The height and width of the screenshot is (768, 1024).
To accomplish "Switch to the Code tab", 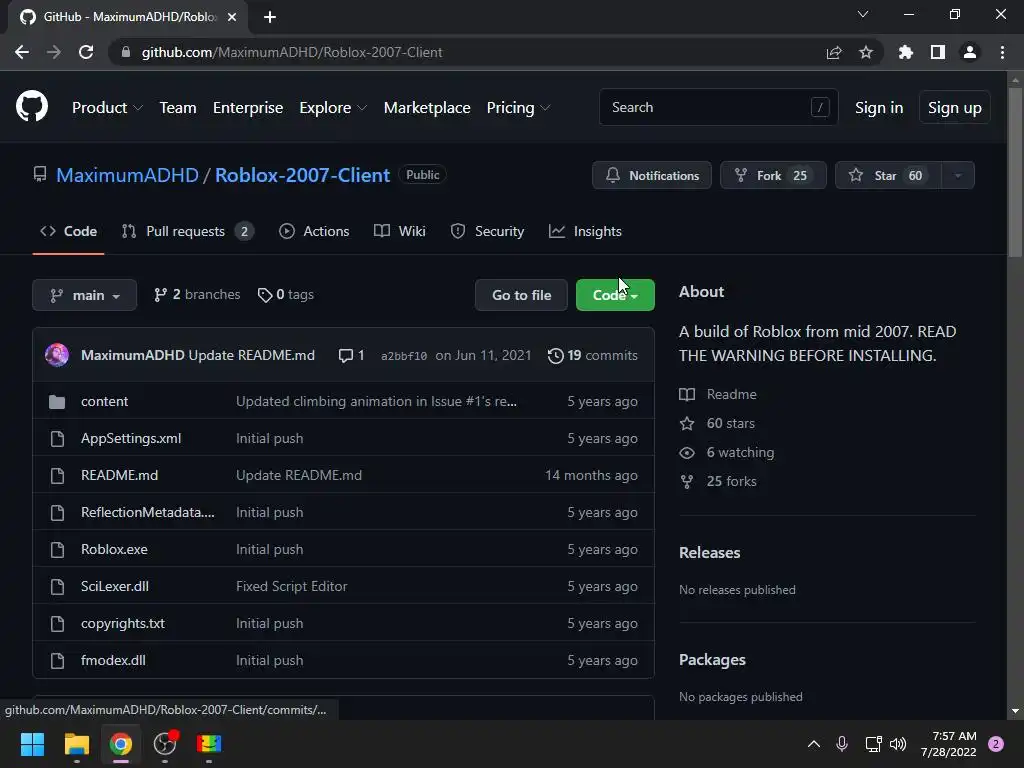I will click(69, 231).
